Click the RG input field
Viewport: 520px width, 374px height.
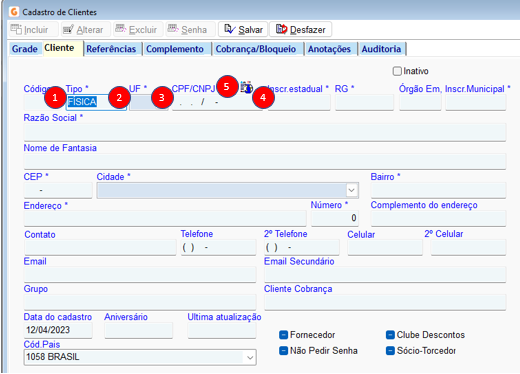click(364, 102)
